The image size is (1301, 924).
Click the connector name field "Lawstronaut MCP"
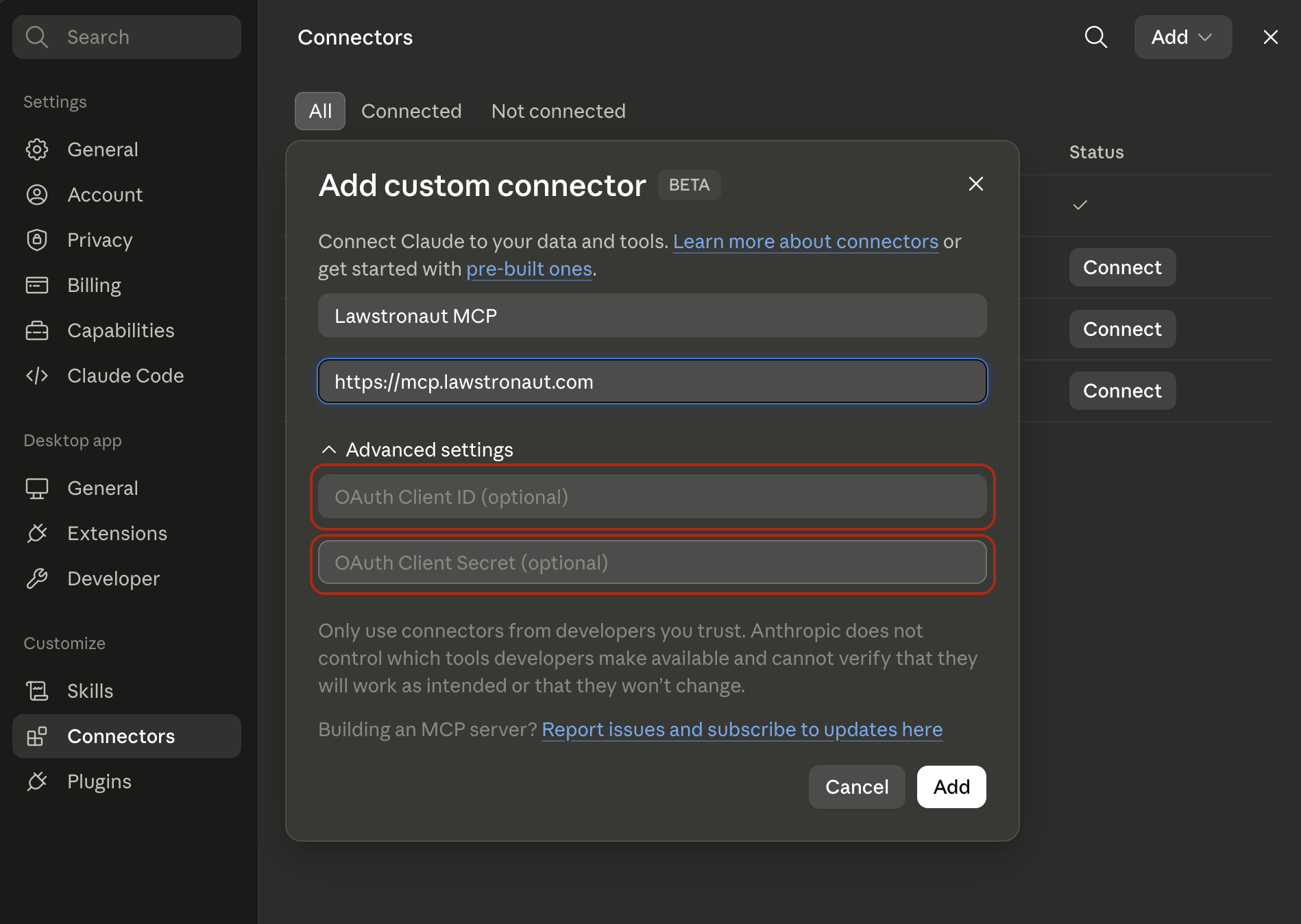click(x=653, y=315)
